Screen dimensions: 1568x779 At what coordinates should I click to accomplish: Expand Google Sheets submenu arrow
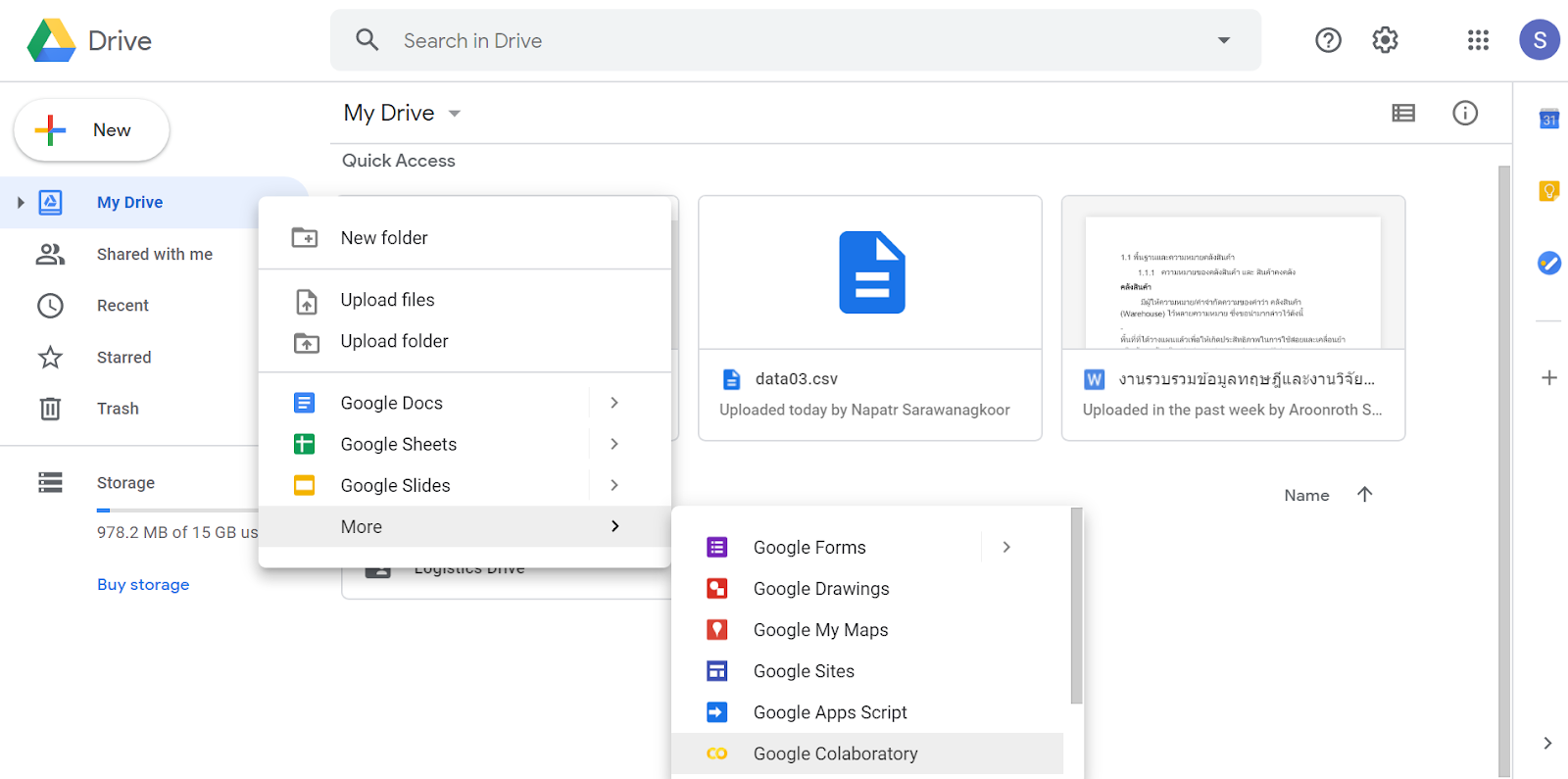[x=614, y=444]
